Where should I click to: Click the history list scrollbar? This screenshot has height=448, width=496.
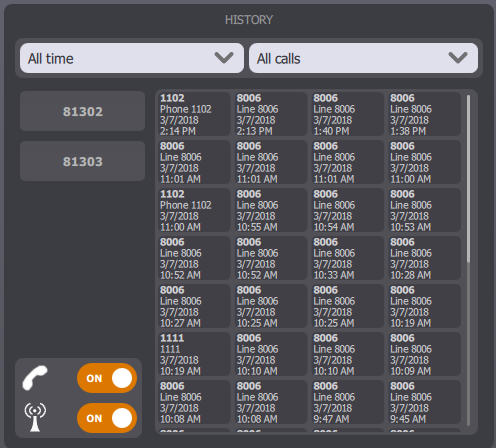[x=468, y=178]
